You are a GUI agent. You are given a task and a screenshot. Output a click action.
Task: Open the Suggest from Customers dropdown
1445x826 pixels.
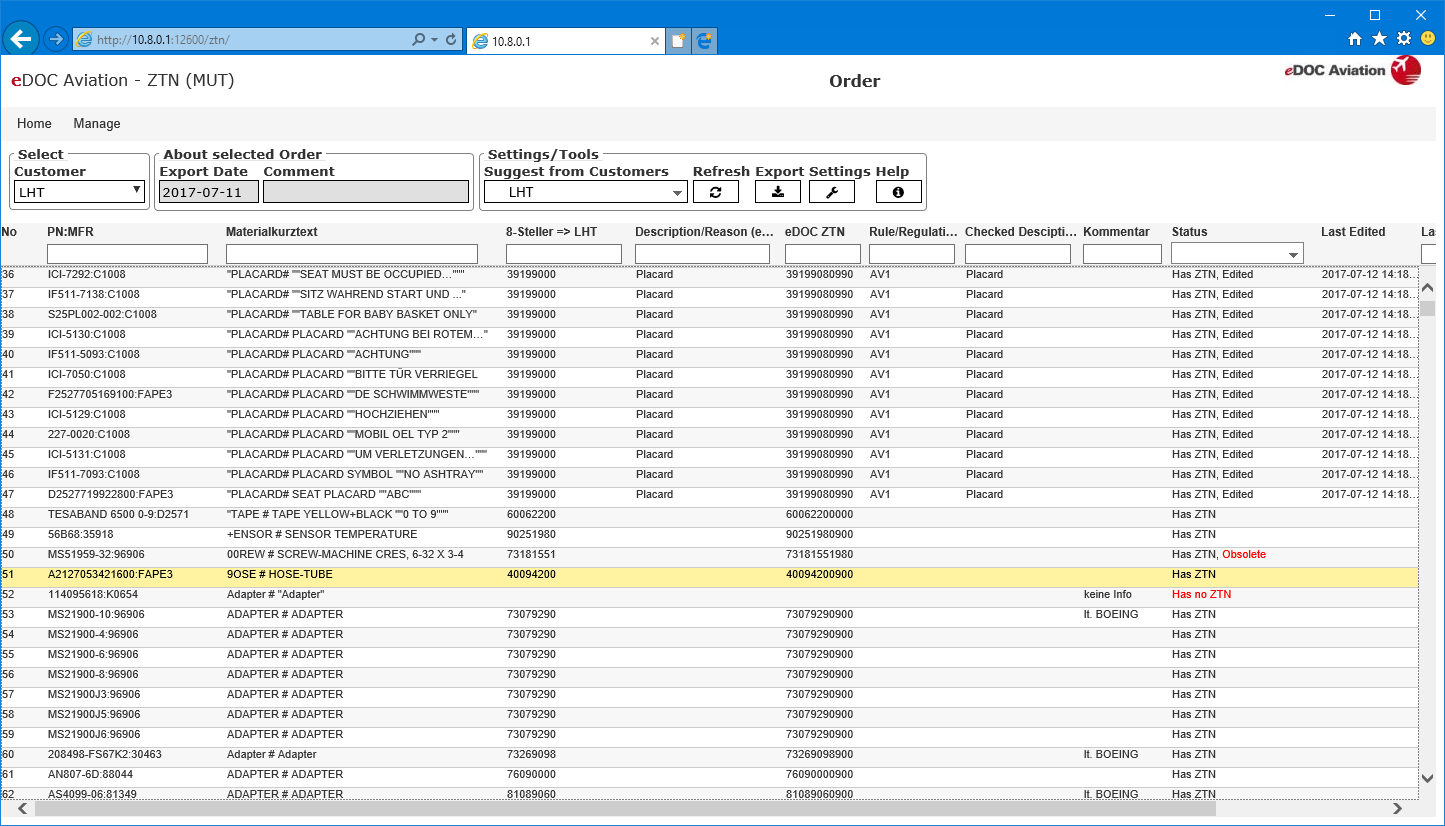point(585,192)
